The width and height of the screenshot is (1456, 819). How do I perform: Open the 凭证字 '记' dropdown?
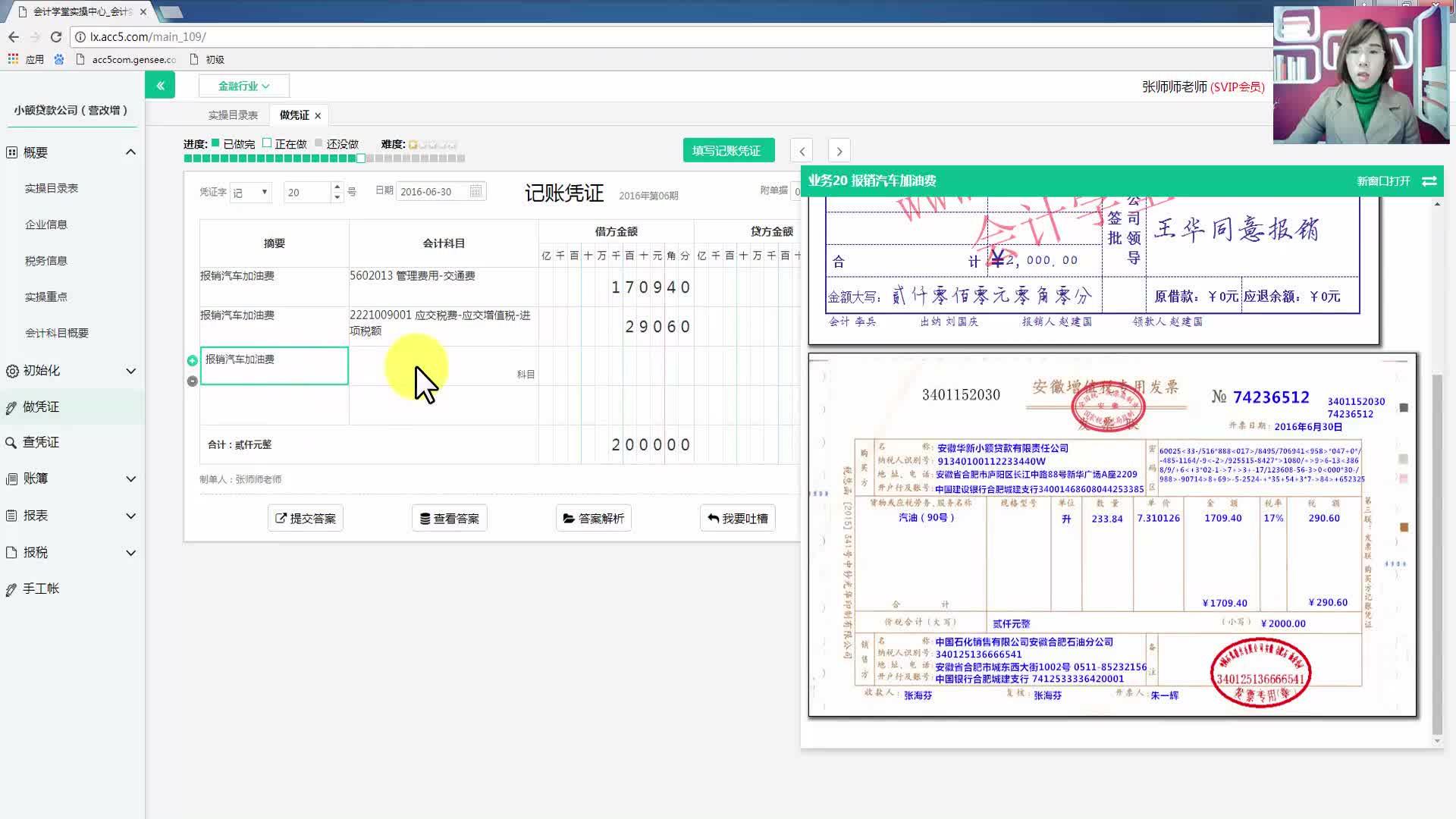click(250, 192)
